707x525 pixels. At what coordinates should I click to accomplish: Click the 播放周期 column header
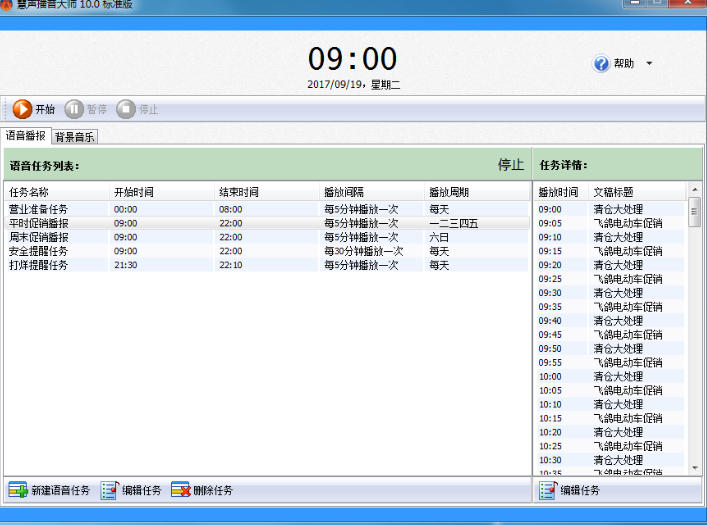click(476, 192)
